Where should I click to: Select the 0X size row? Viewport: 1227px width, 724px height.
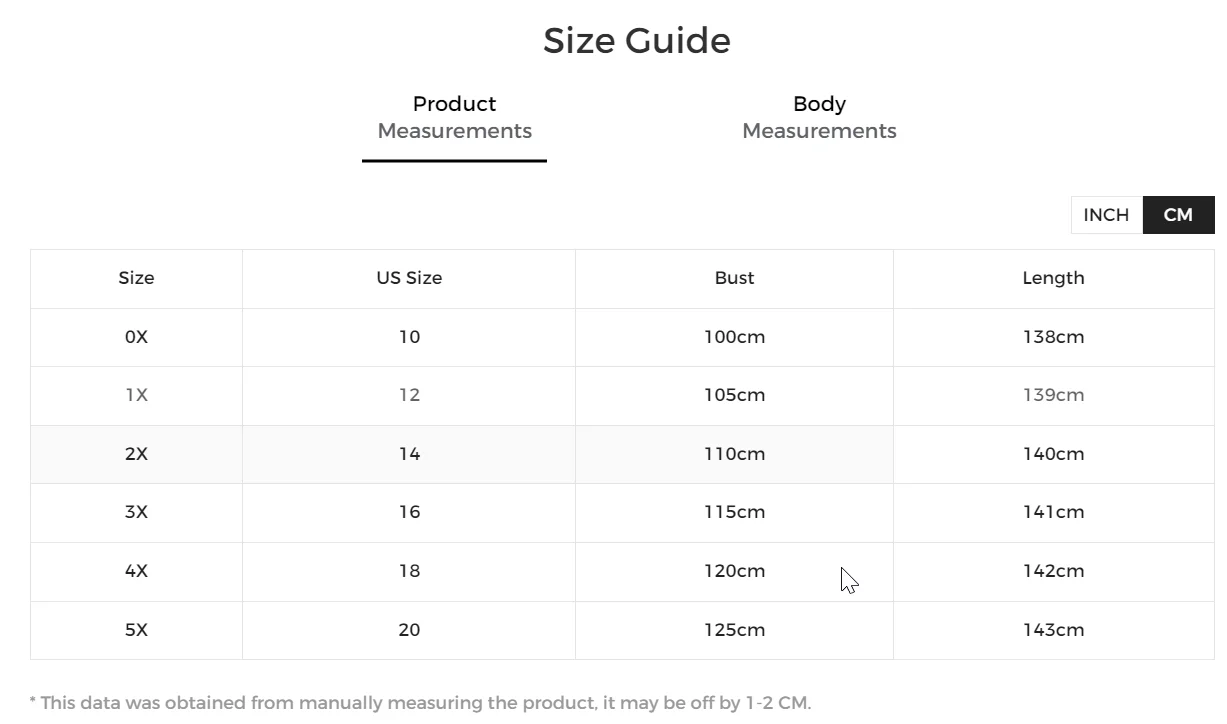(x=136, y=337)
